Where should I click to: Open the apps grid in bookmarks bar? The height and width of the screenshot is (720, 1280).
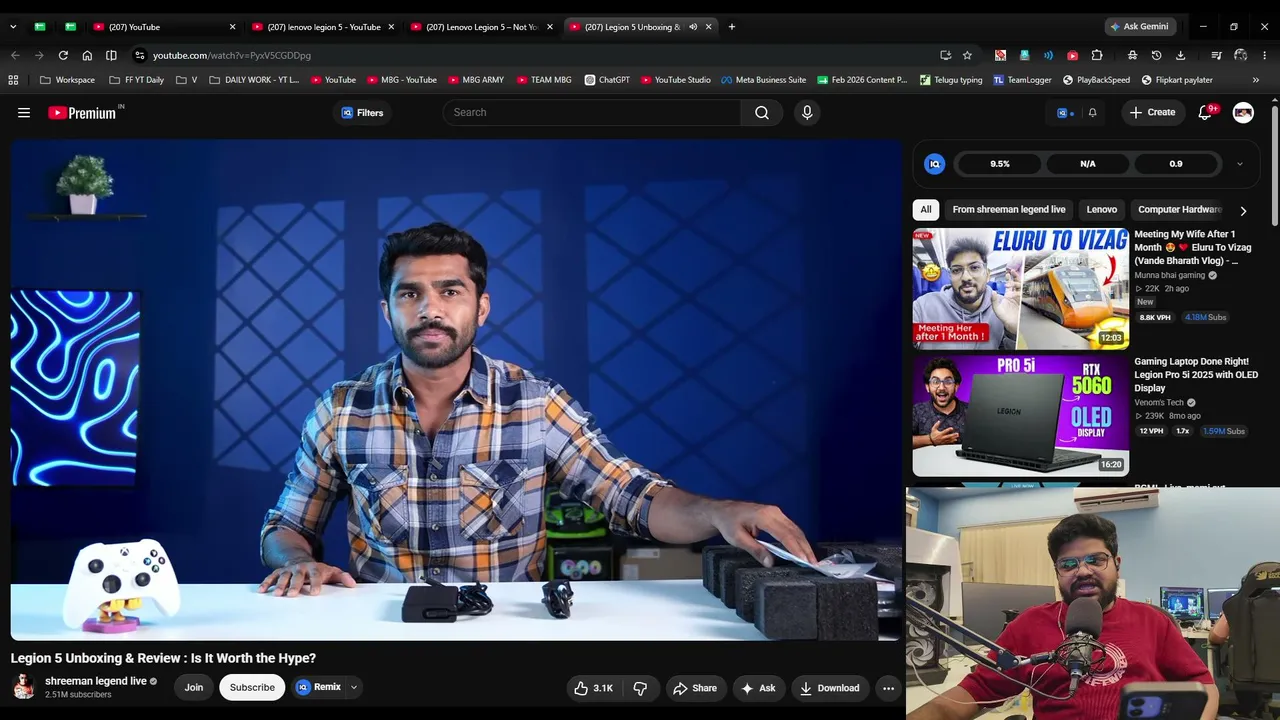[13, 80]
